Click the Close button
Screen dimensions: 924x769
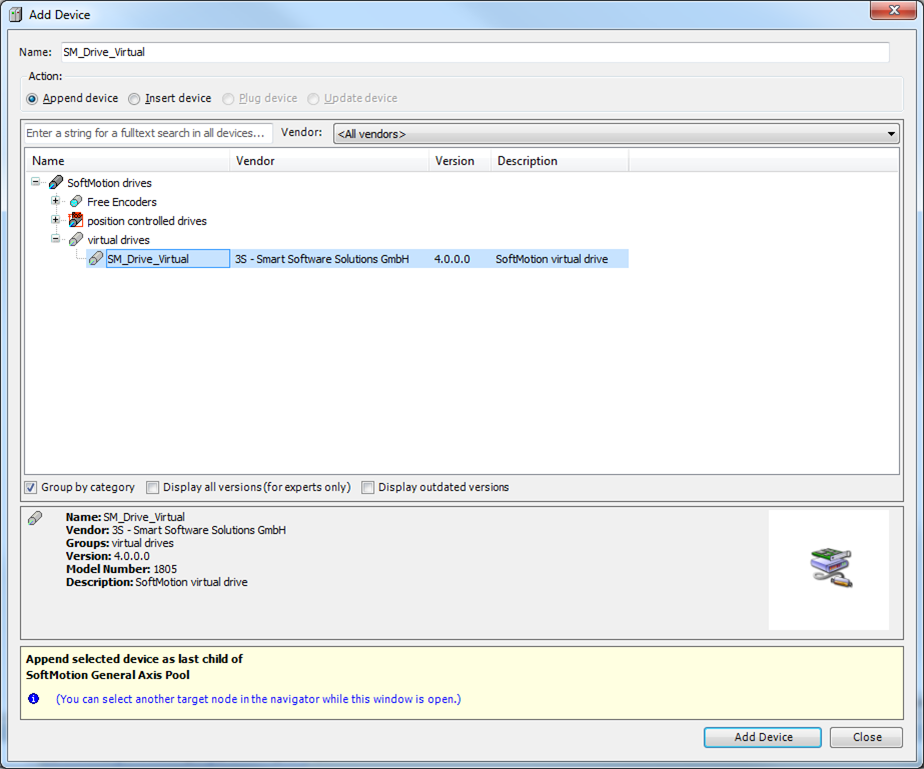coord(866,737)
